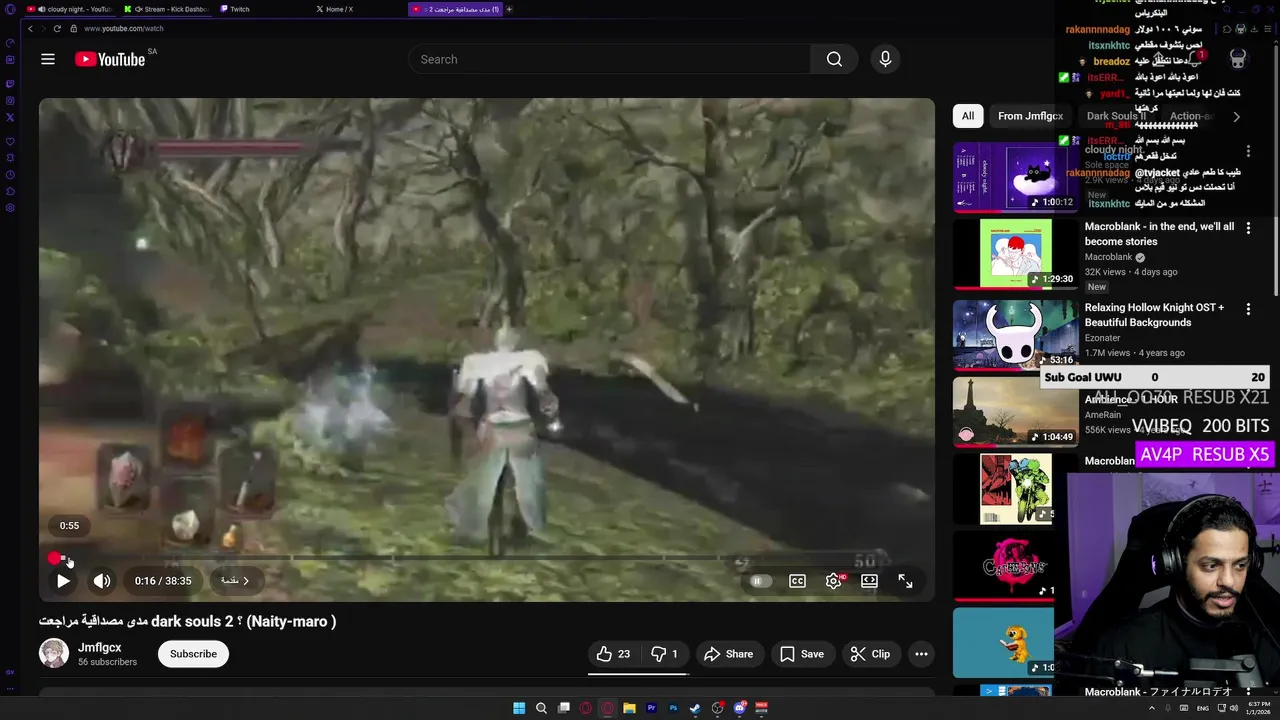Open the history clock icon in browser sidebar

[x=10, y=174]
